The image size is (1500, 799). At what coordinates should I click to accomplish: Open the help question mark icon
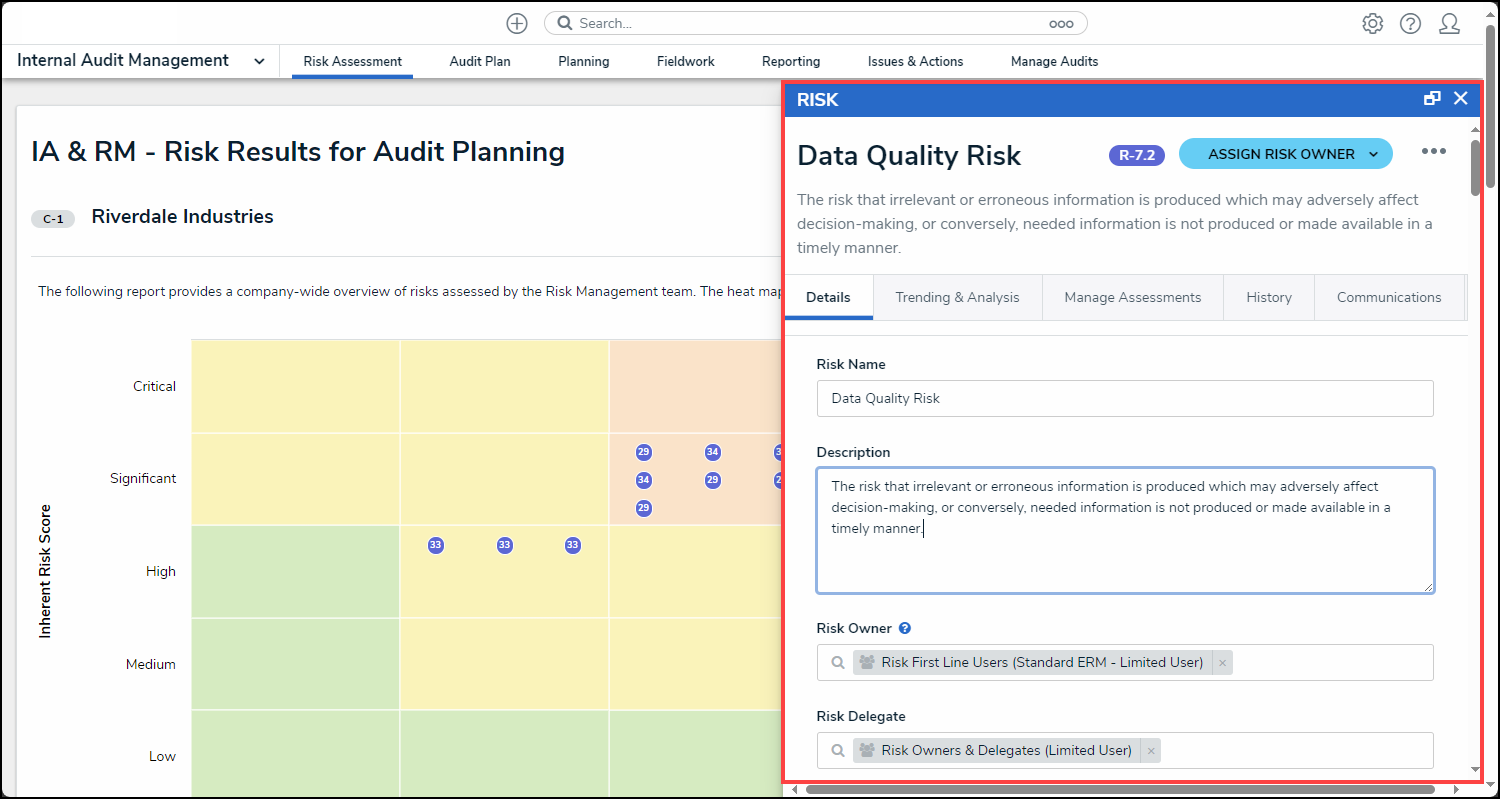pos(1410,24)
